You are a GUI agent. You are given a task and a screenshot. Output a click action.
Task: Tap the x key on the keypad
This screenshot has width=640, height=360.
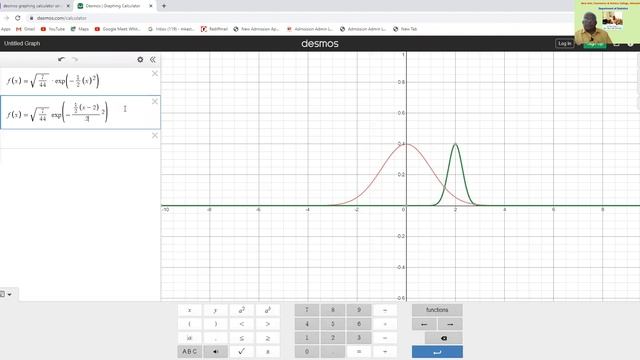tap(190, 310)
